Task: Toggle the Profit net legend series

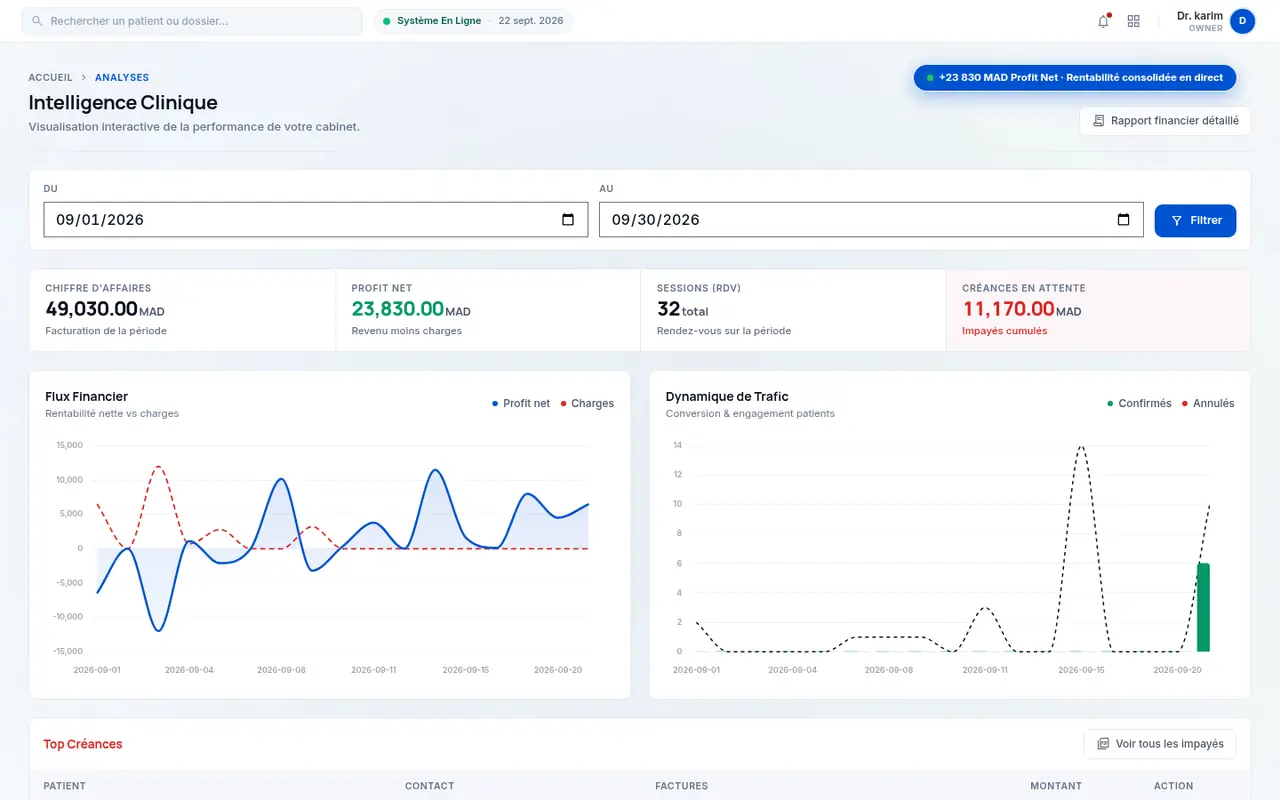Action: (x=521, y=404)
